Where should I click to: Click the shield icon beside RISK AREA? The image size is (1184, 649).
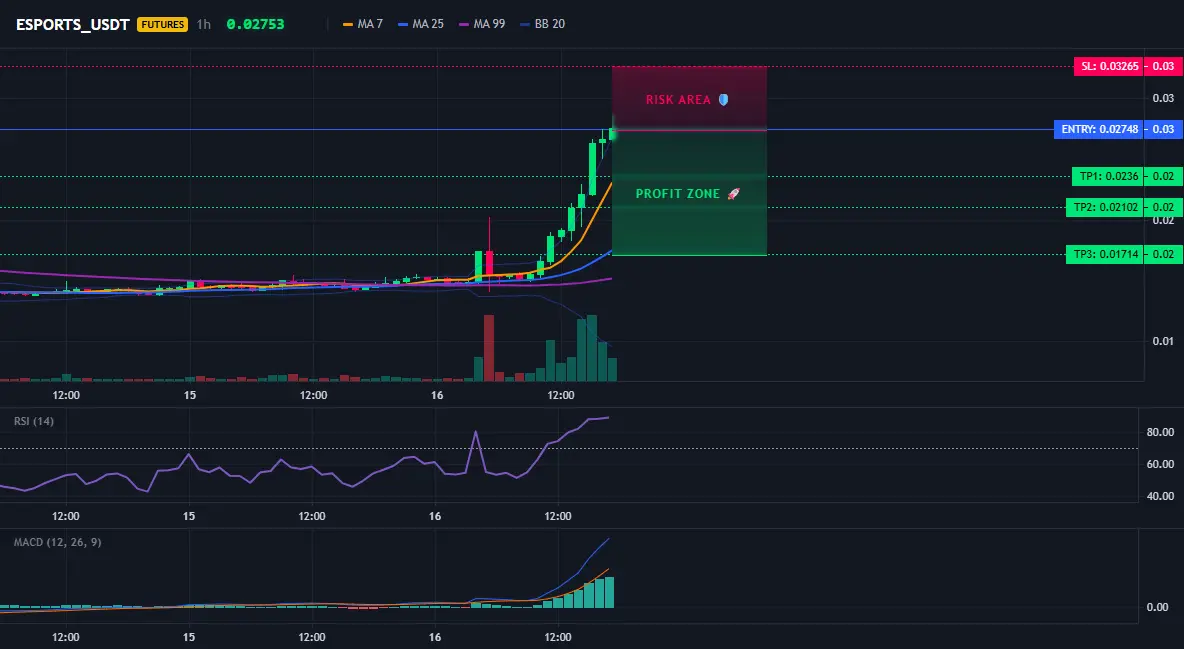723,100
